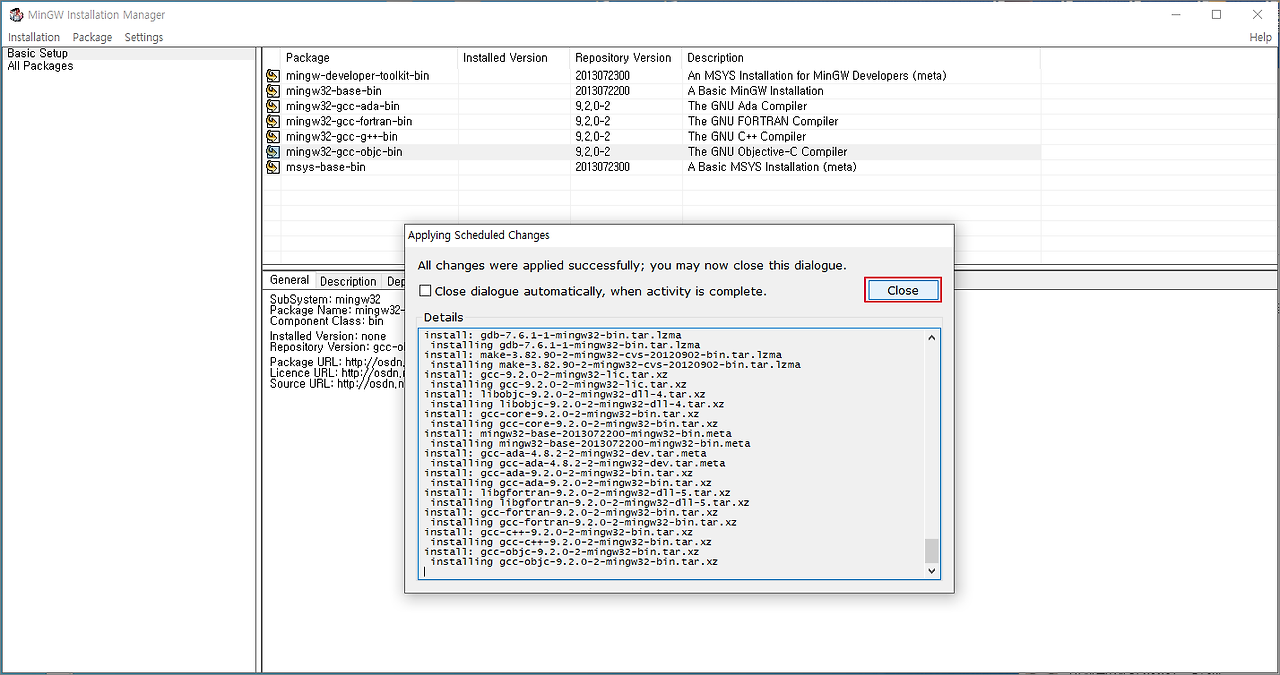Click the Details log scroll down arrow
1280x675 pixels.
pos(932,570)
